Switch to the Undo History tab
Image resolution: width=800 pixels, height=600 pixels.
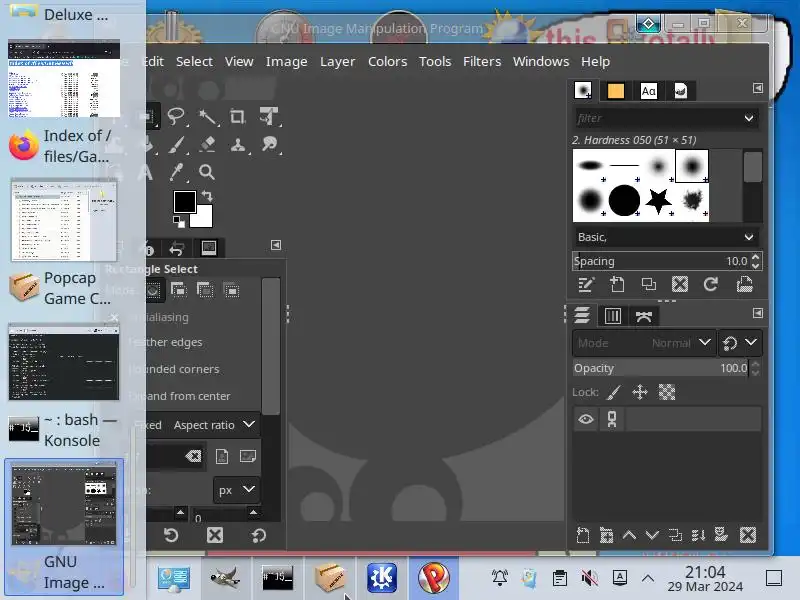[x=176, y=249]
